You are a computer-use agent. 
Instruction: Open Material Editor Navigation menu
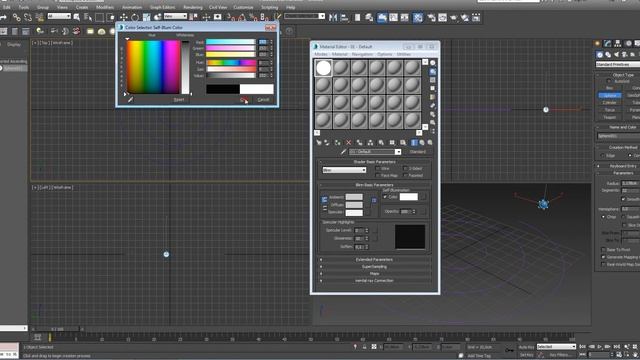(362, 54)
